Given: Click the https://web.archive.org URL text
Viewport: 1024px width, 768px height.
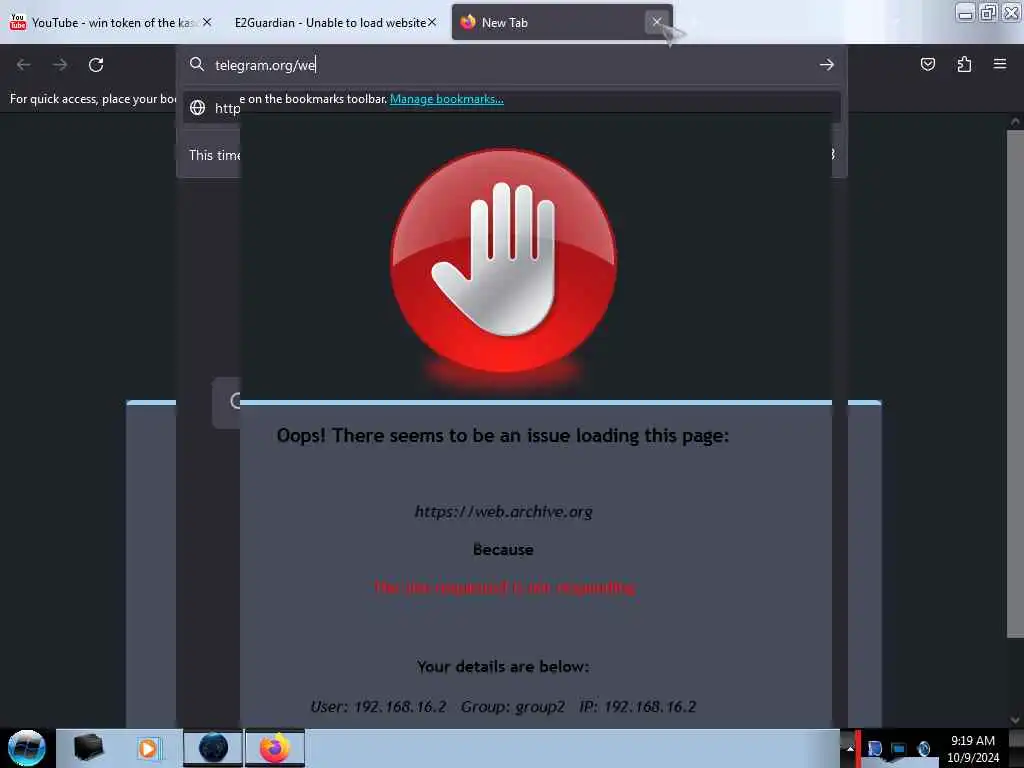Looking at the screenshot, I should [504, 511].
